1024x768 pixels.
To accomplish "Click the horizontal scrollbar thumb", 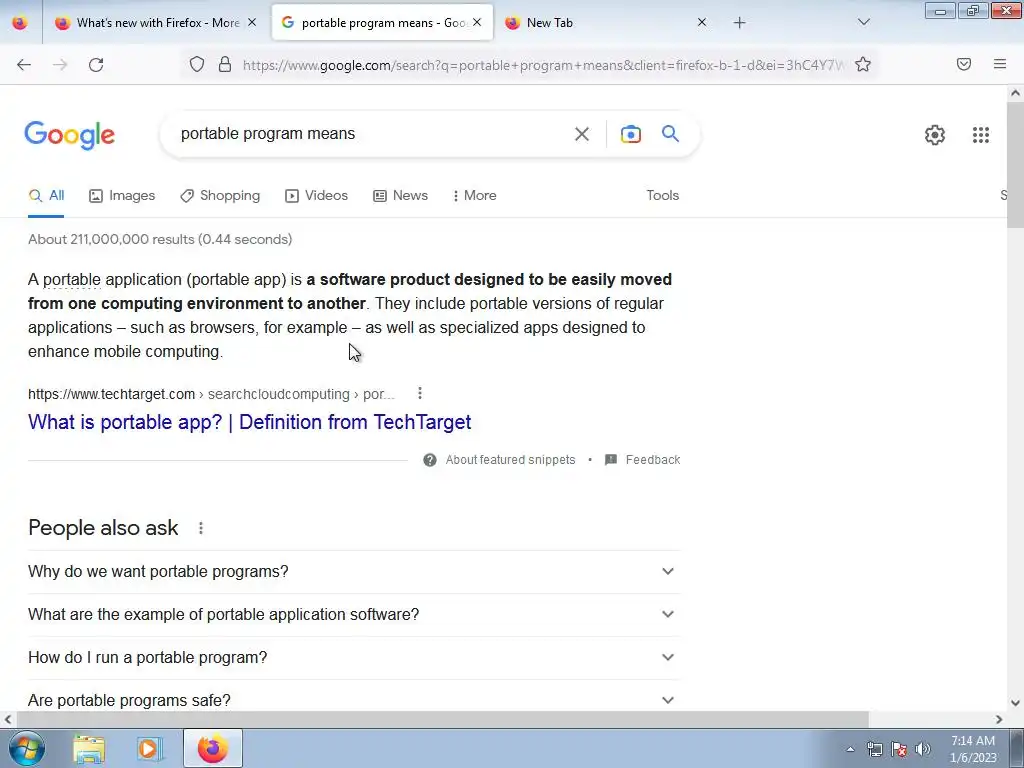I will tap(442, 719).
